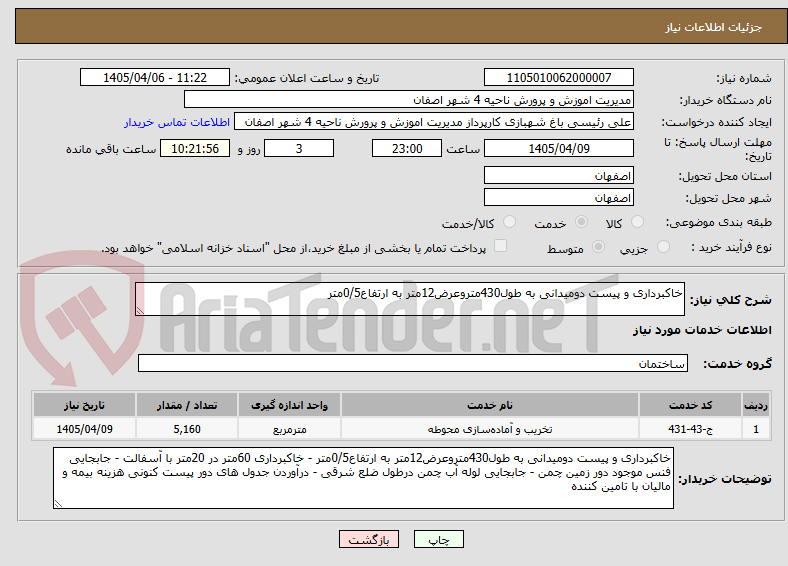Grab the resize handle of توضیحات خریدار box
The width and height of the screenshot is (788, 566).
pyautogui.click(x=58, y=503)
